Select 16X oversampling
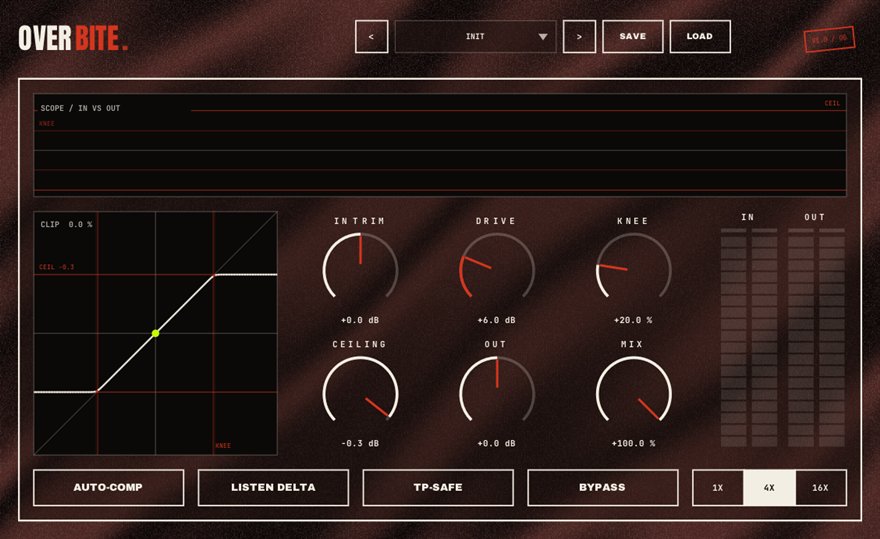This screenshot has width=880, height=539. 821,487
